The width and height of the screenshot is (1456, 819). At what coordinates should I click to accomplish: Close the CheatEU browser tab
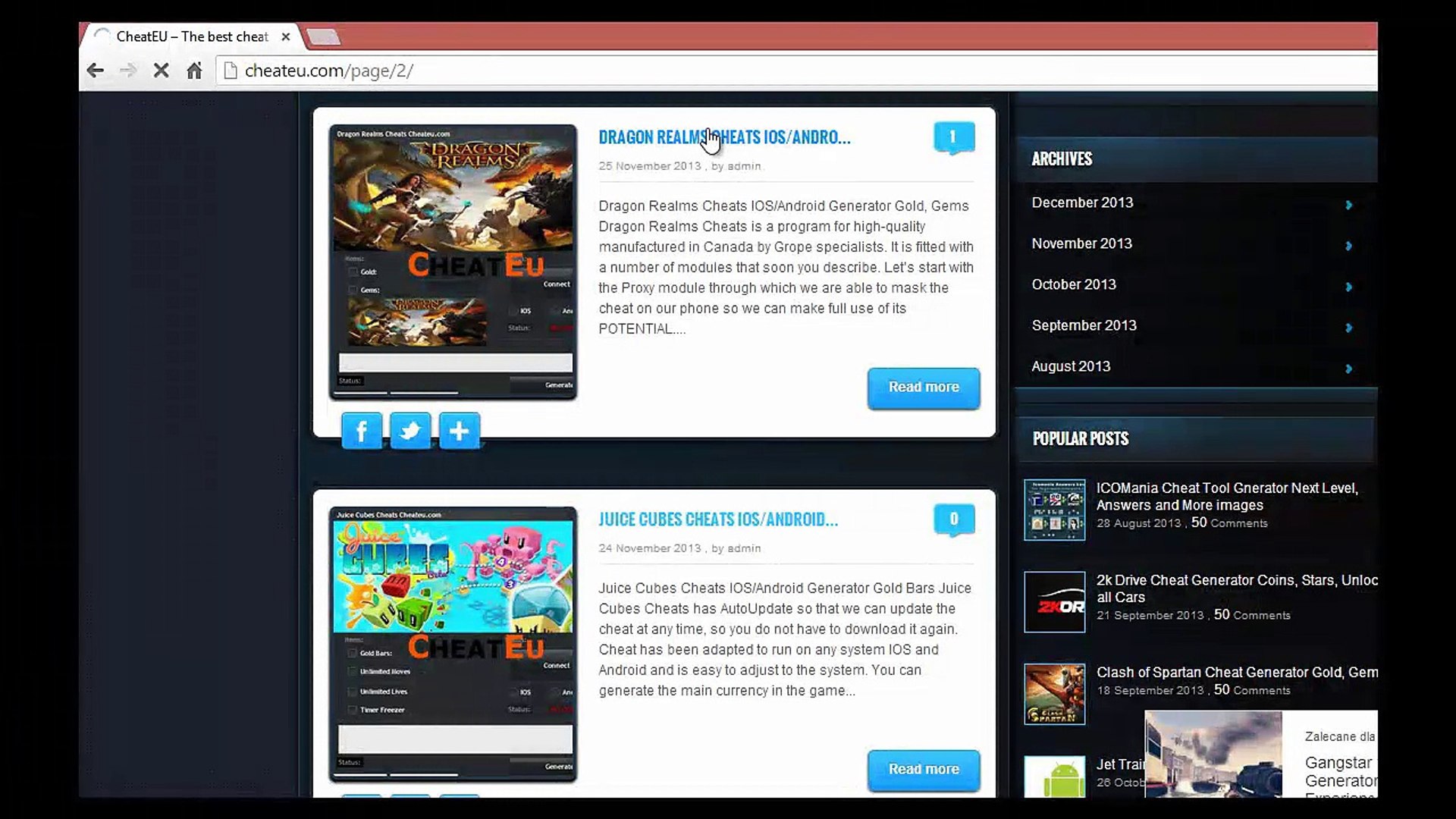tap(286, 36)
